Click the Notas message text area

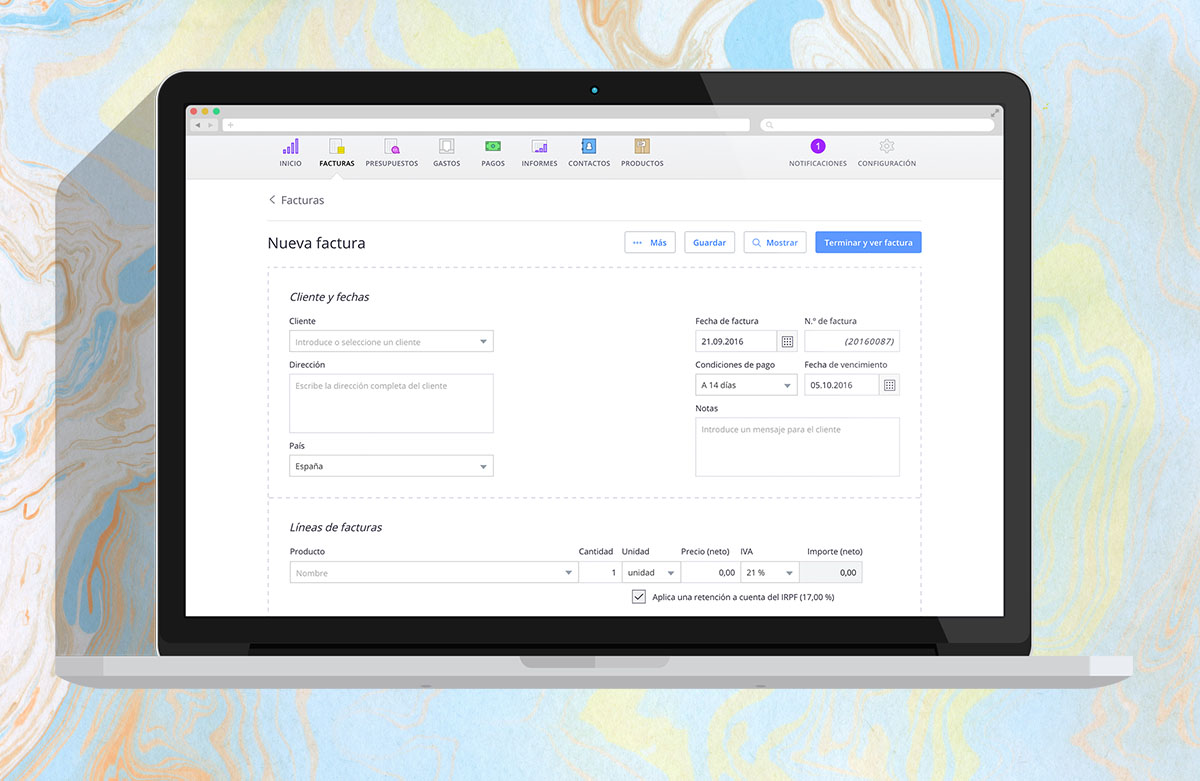[x=797, y=446]
